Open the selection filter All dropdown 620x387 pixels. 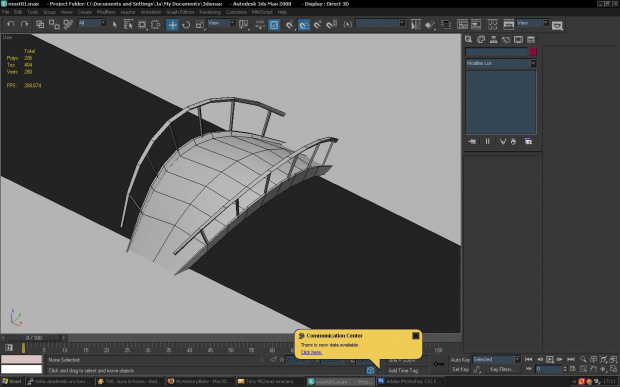click(x=92, y=23)
